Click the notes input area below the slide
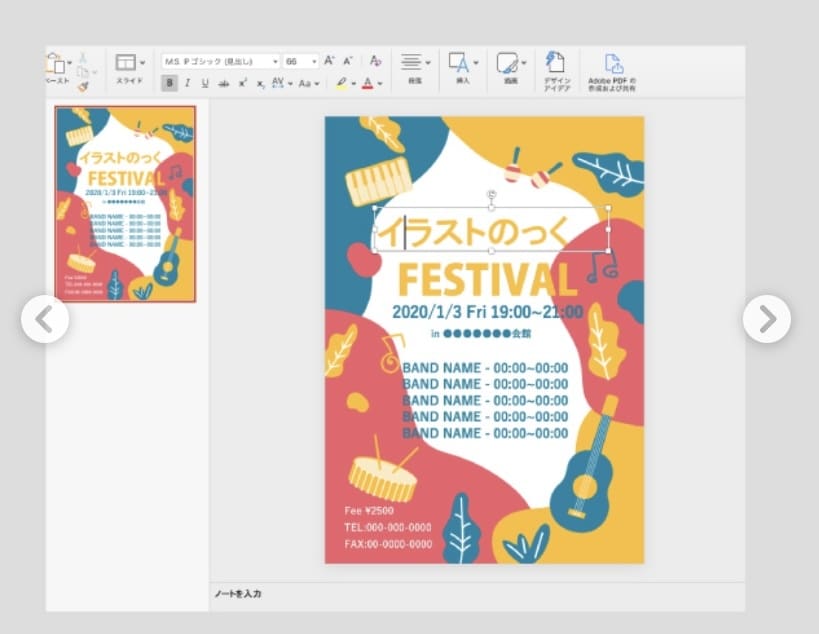Screen dimensions: 819x634 477,594
